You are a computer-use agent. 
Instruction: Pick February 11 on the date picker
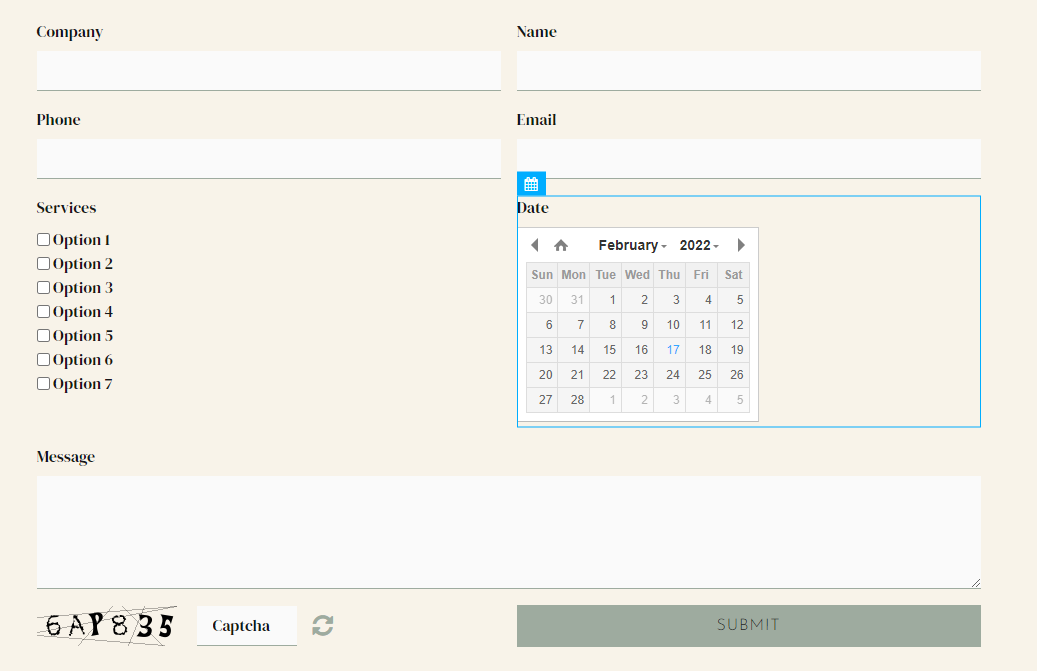click(x=704, y=325)
